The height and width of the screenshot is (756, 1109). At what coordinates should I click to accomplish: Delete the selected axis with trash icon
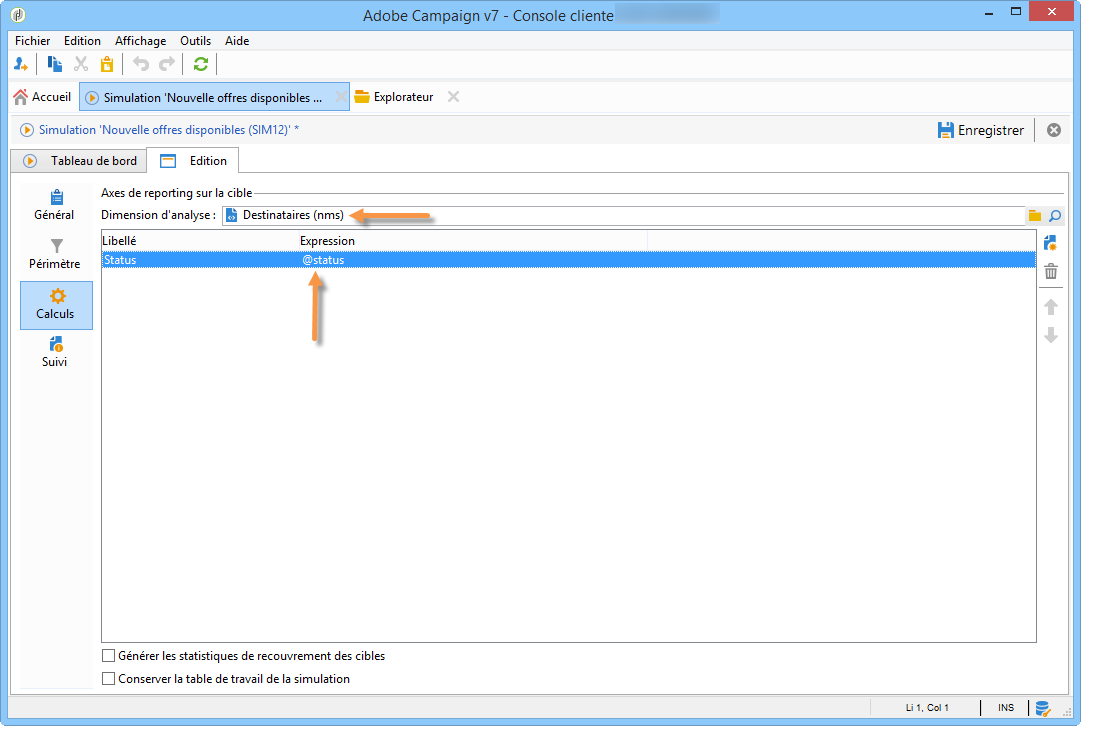pos(1051,272)
